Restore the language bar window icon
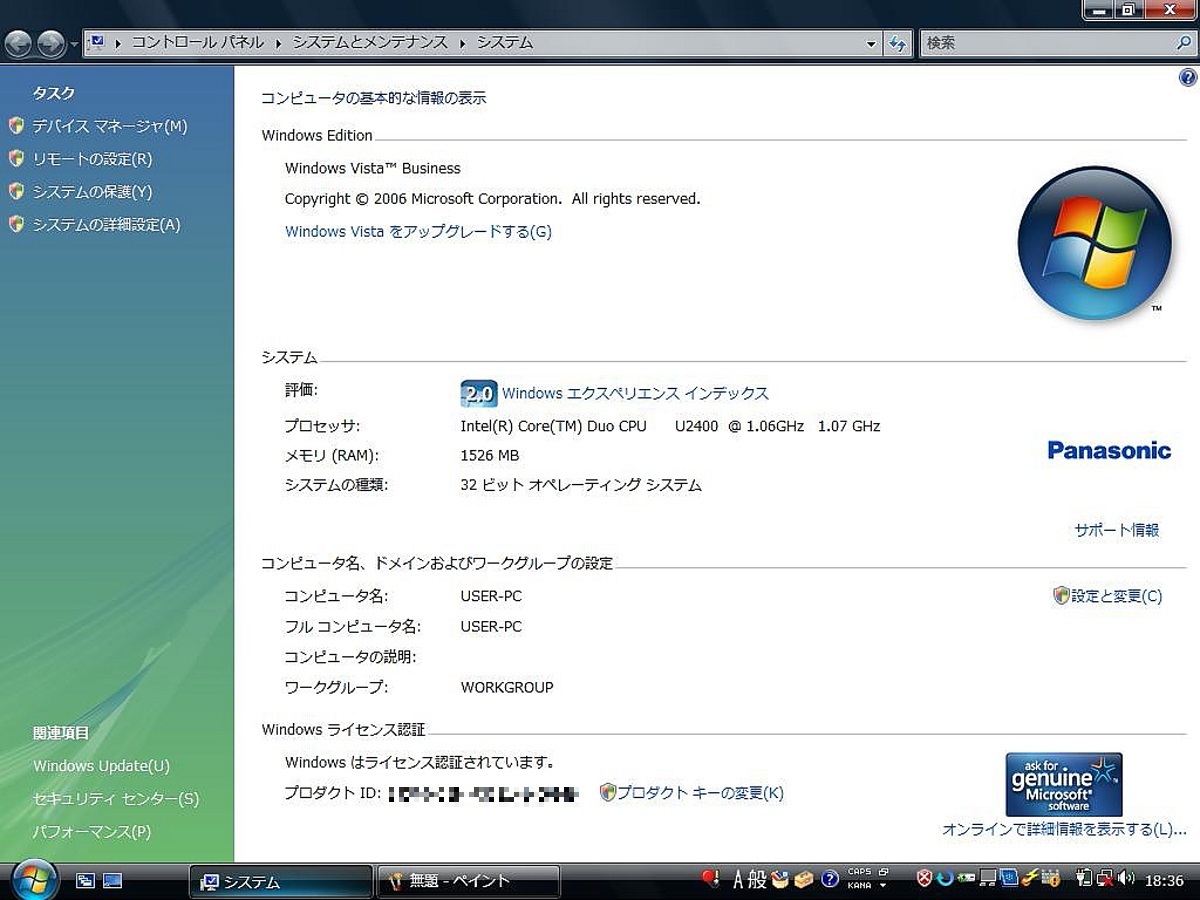Screen dimensions: 1200x900 [884, 871]
